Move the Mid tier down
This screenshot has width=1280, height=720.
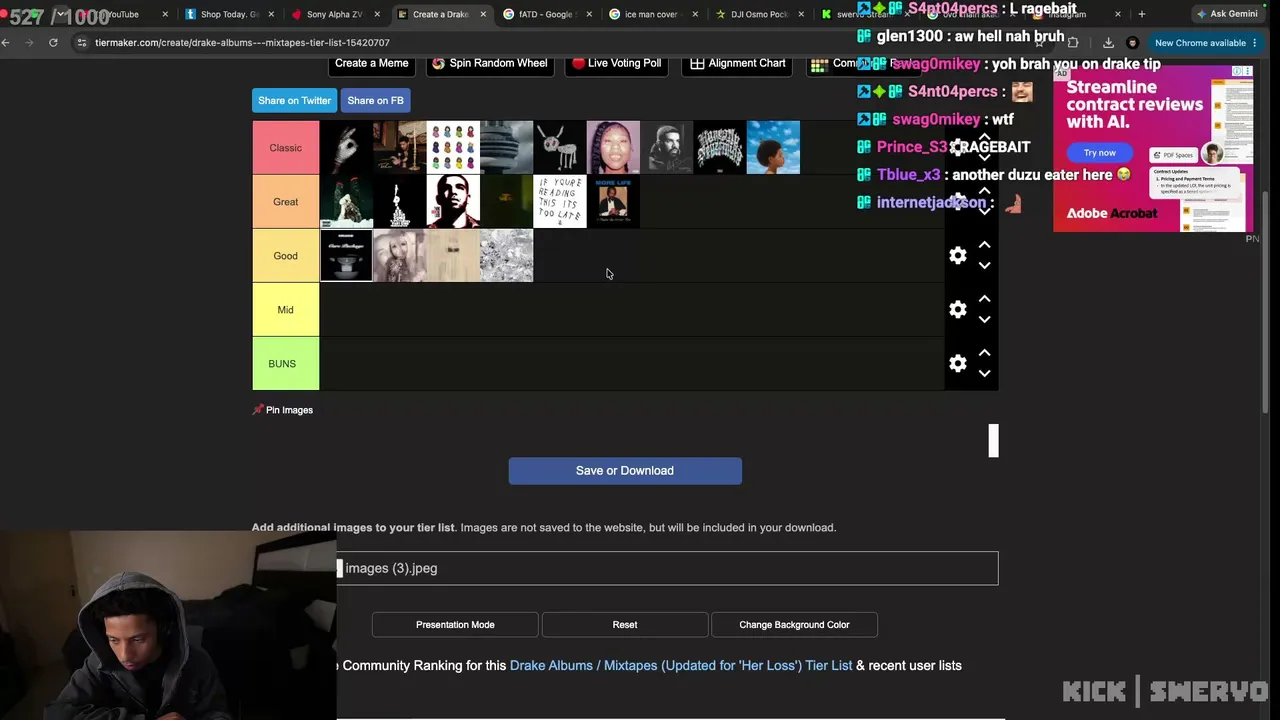tap(984, 320)
